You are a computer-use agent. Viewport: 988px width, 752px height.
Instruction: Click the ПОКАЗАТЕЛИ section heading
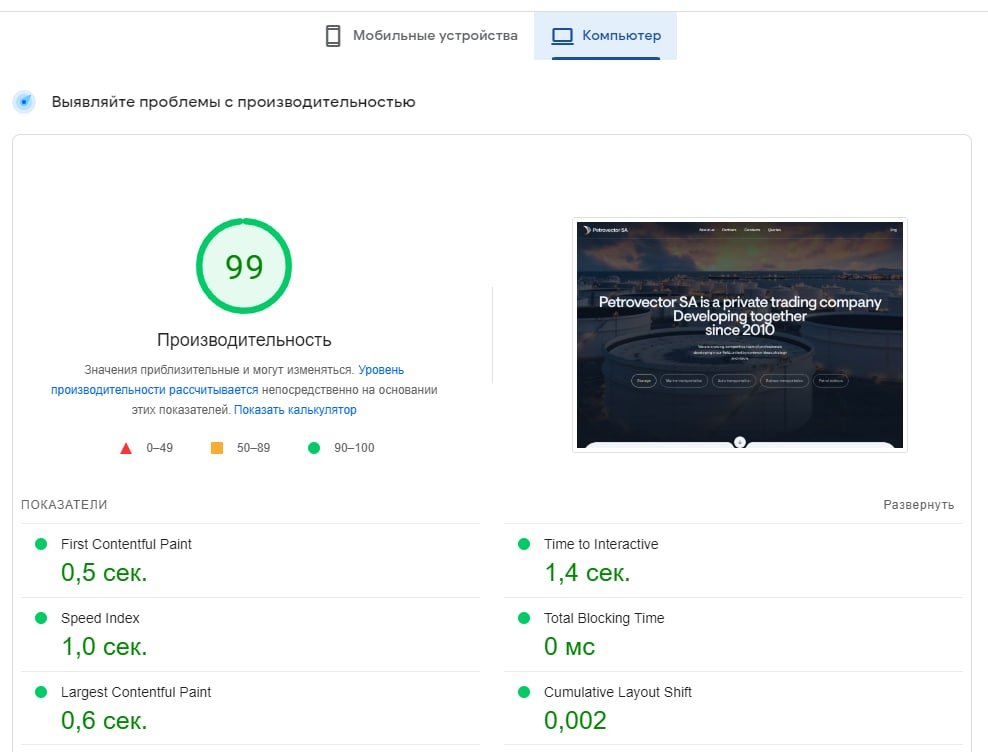click(64, 505)
